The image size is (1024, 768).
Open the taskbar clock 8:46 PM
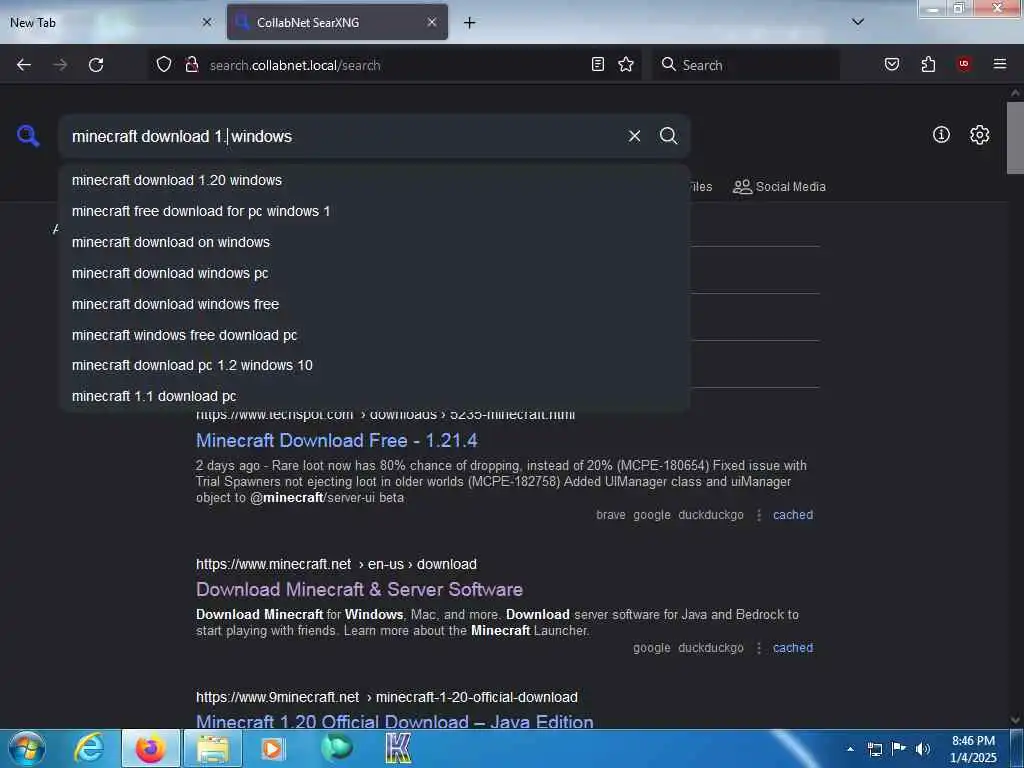click(973, 749)
